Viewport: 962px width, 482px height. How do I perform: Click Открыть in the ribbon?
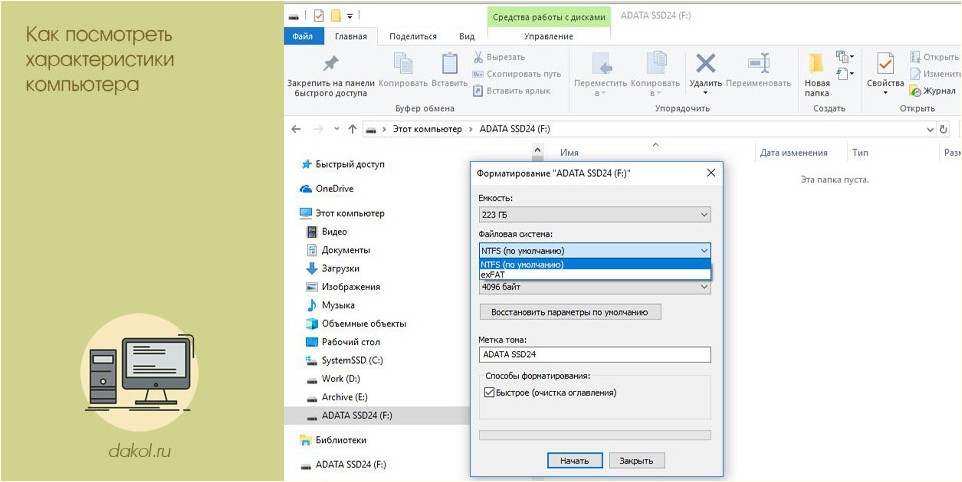click(935, 57)
